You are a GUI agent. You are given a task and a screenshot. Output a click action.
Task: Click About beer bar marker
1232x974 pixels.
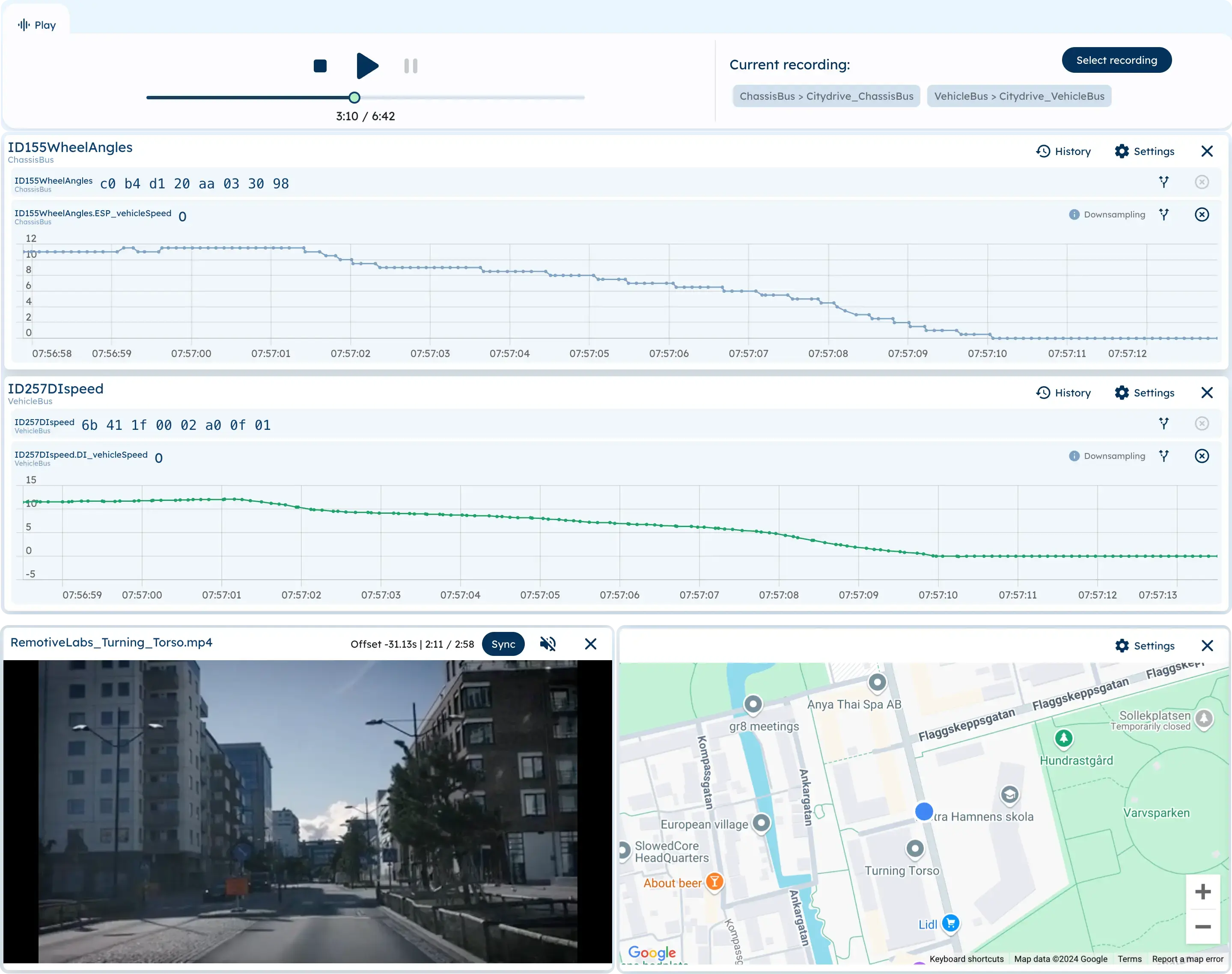tap(714, 882)
